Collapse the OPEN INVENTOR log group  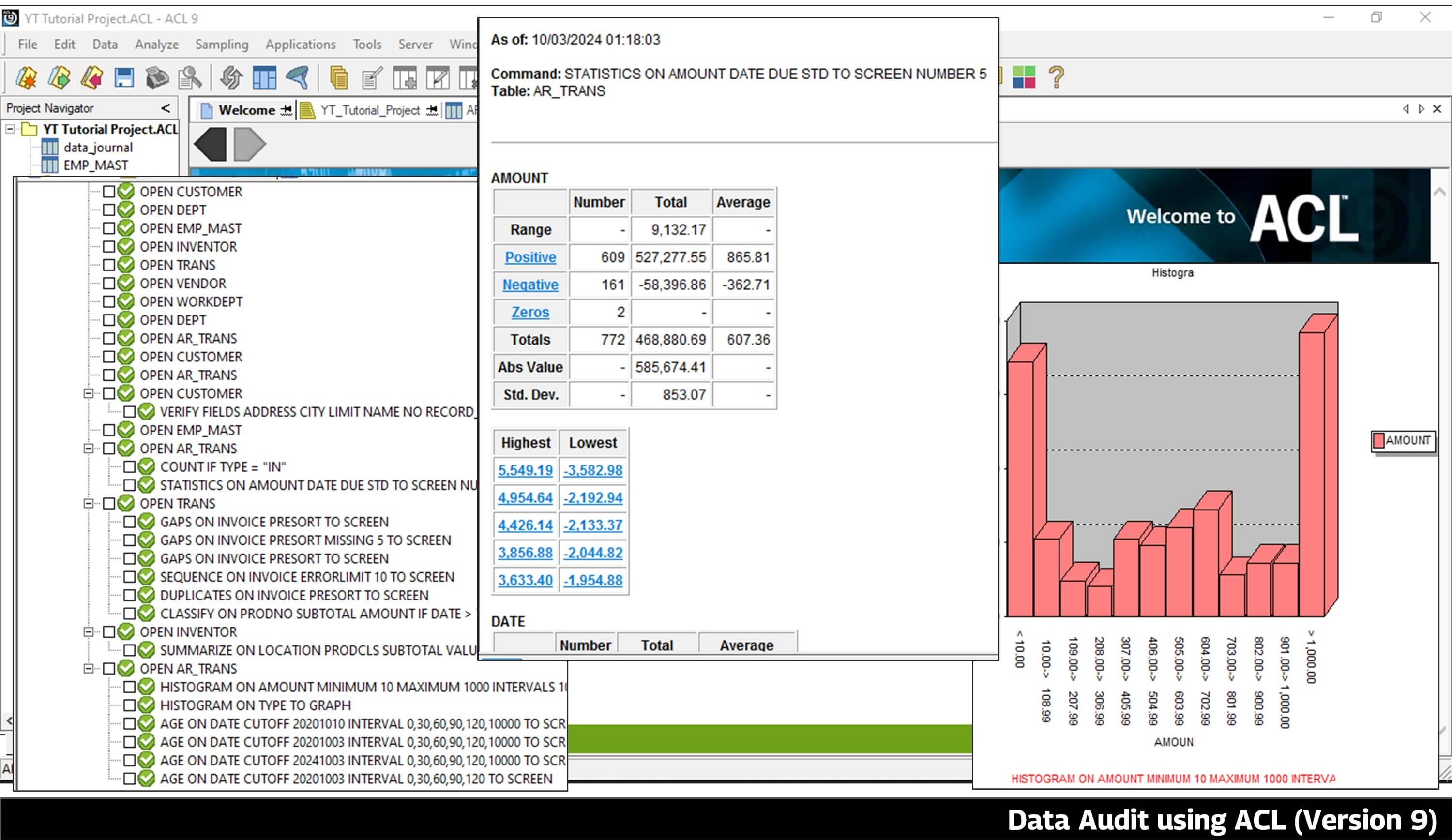(88, 631)
